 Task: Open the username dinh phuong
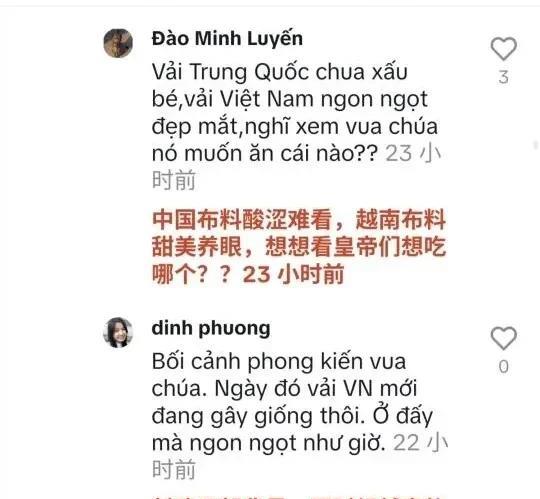coord(211,328)
